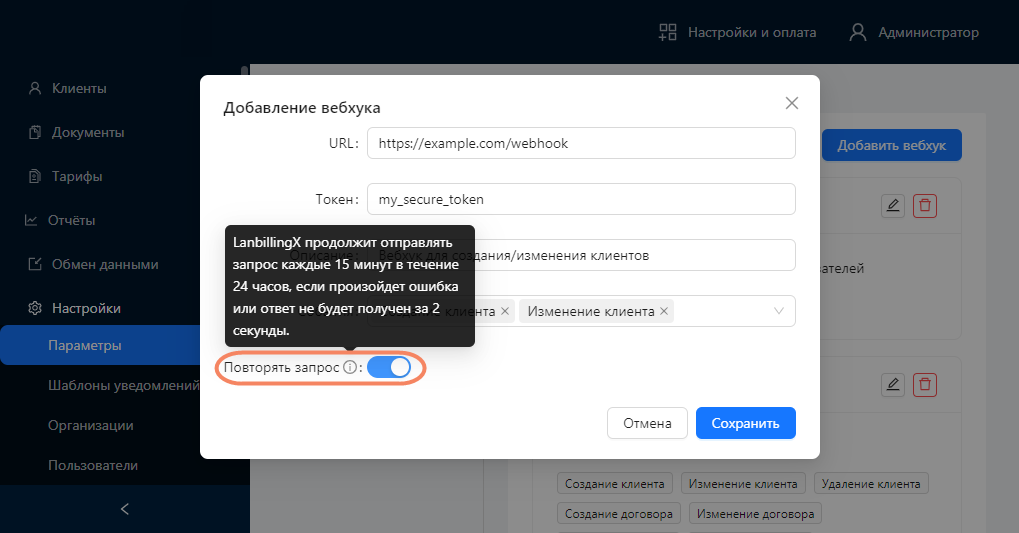
Task: Click the 'Удаление клиента' tag on the webhook card
Action: pyautogui.click(x=871, y=484)
